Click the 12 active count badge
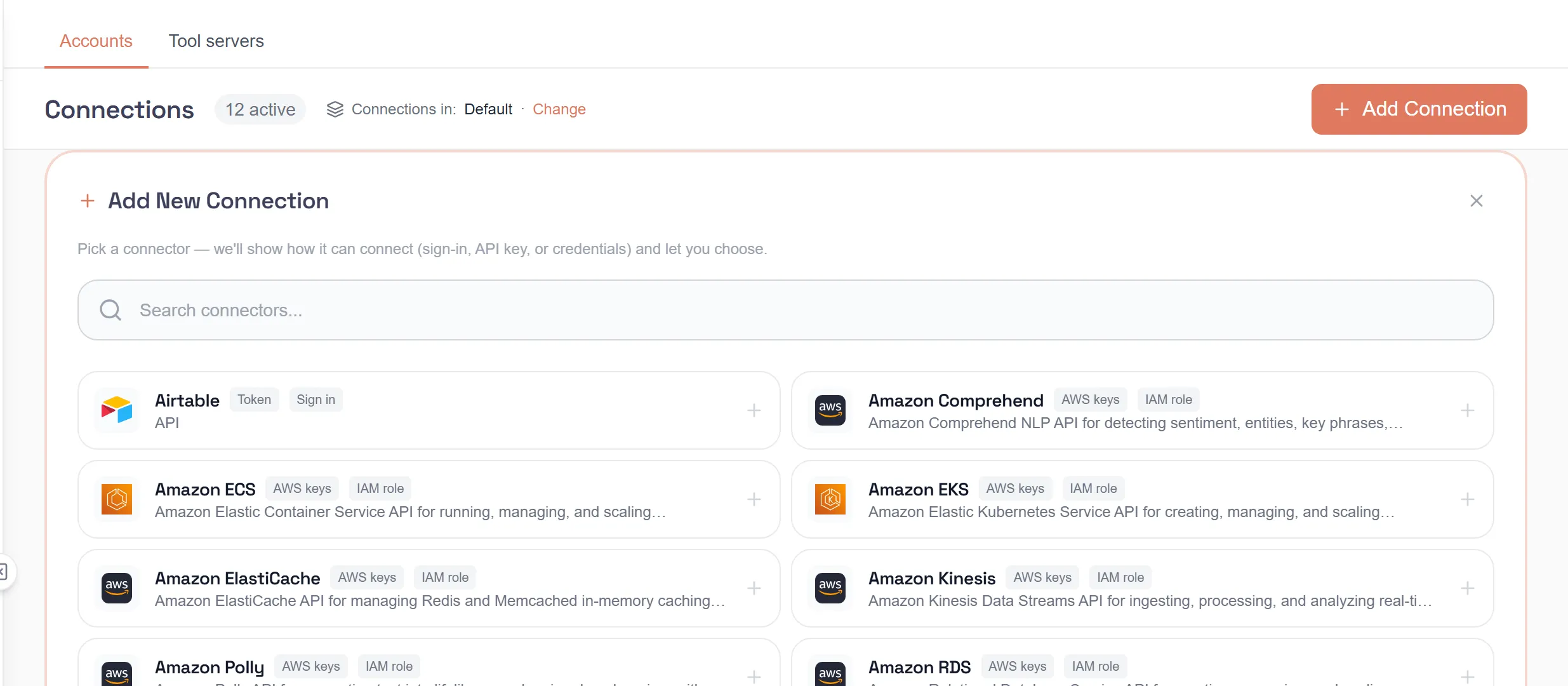 [260, 109]
